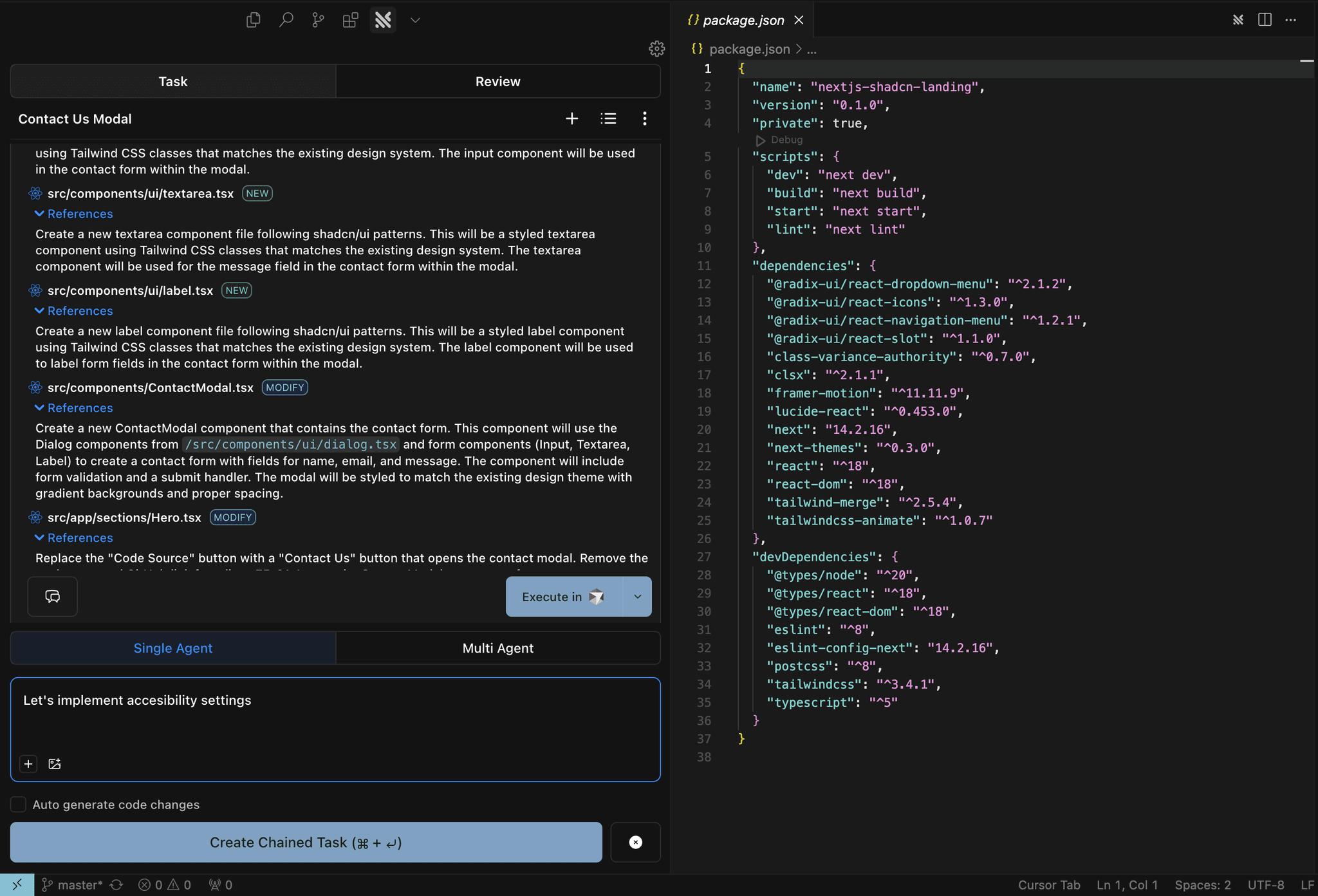This screenshot has width=1318, height=896.
Task: Open the chat bubble button left of Execute
Action: [x=52, y=597]
